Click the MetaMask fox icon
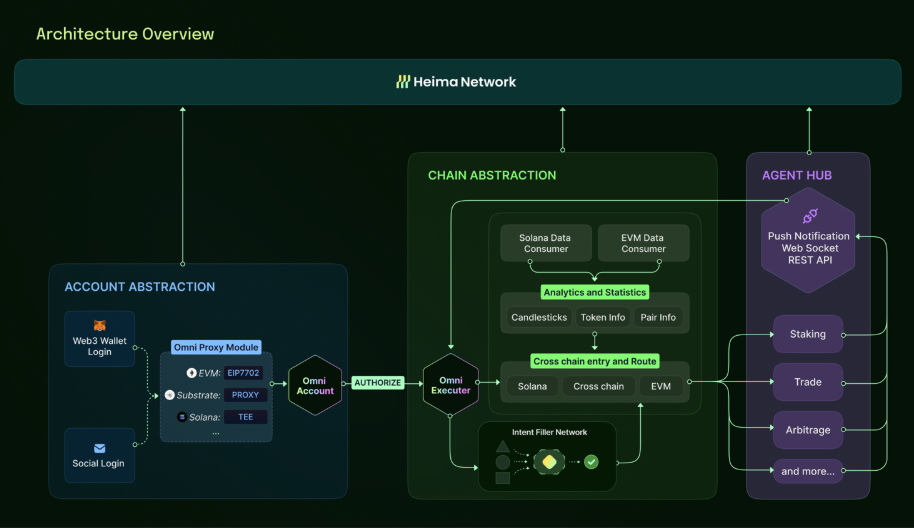 tap(99, 325)
